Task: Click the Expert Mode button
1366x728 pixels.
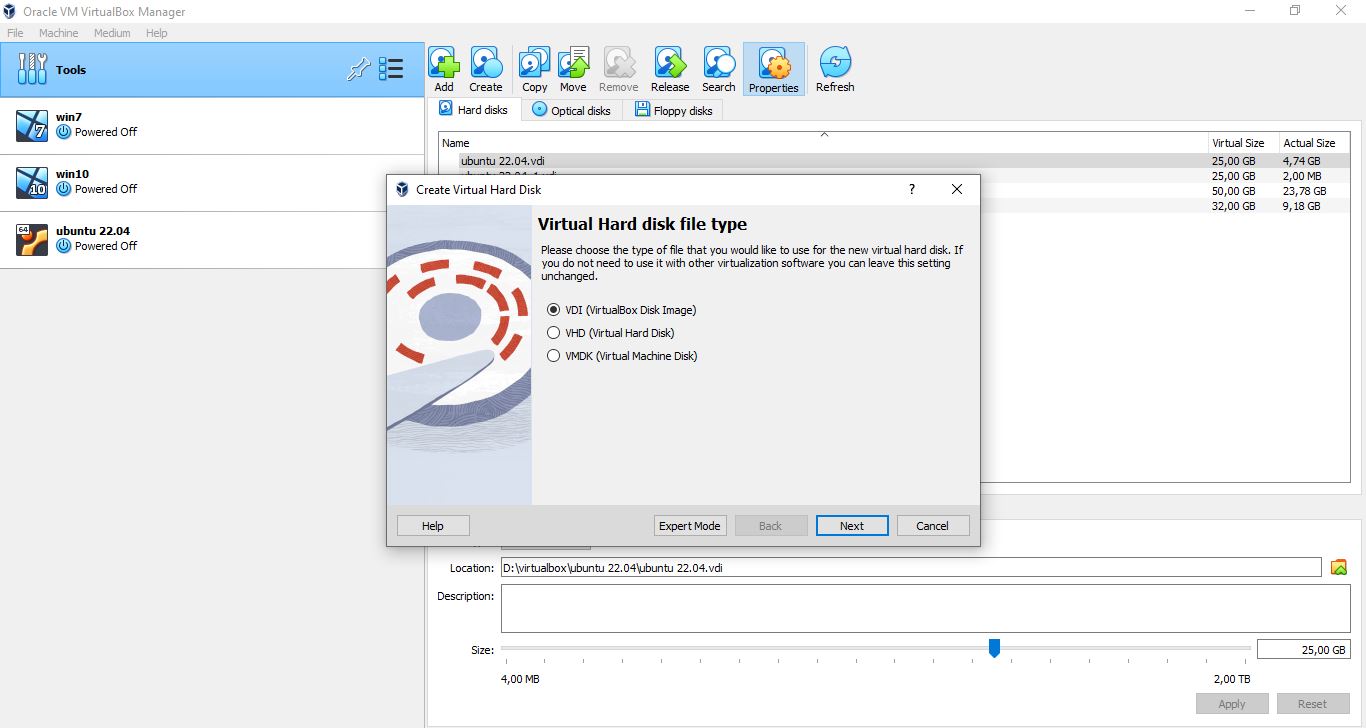Action: 690,526
